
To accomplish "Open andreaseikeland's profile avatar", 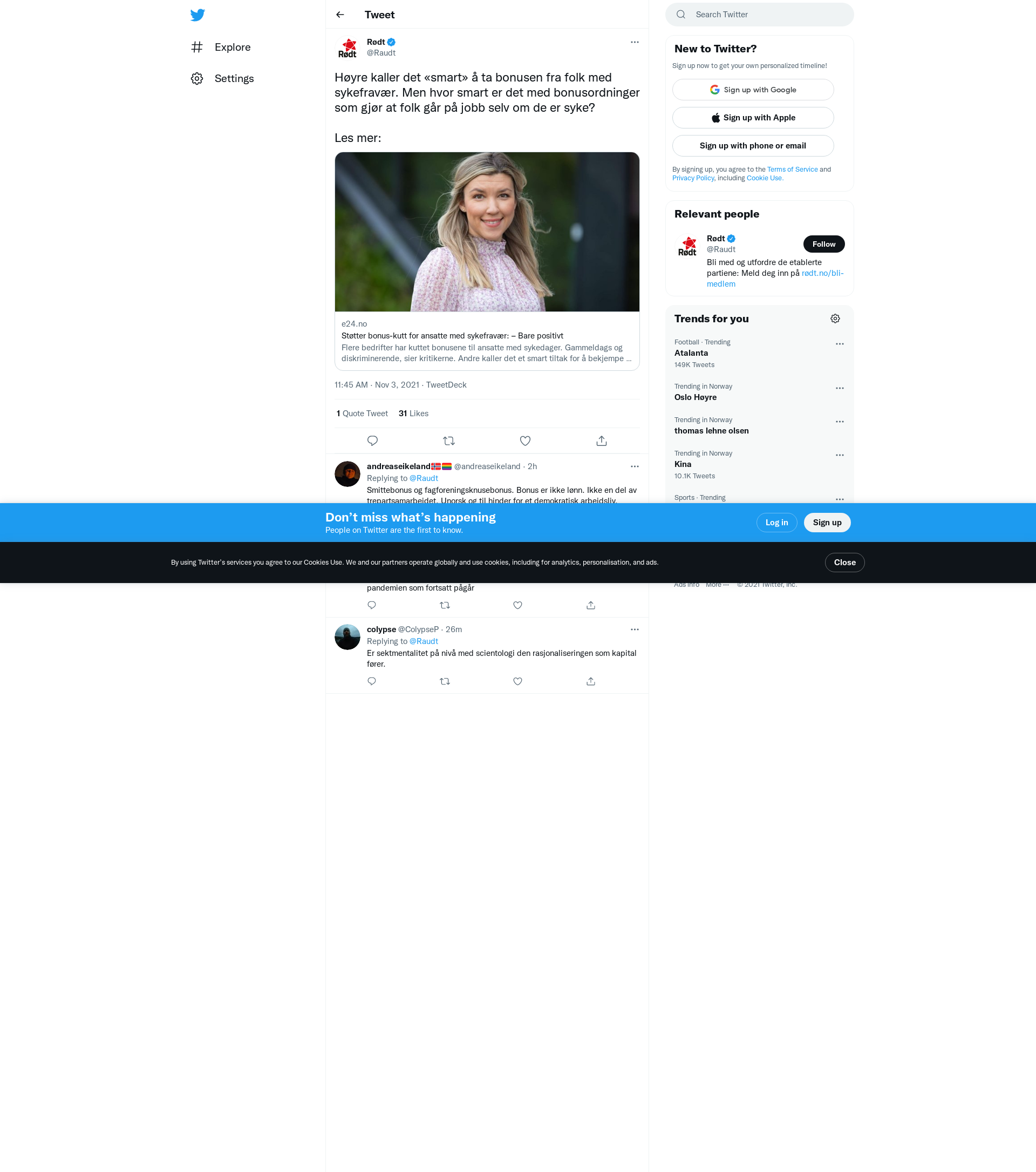I will tap(347, 474).
